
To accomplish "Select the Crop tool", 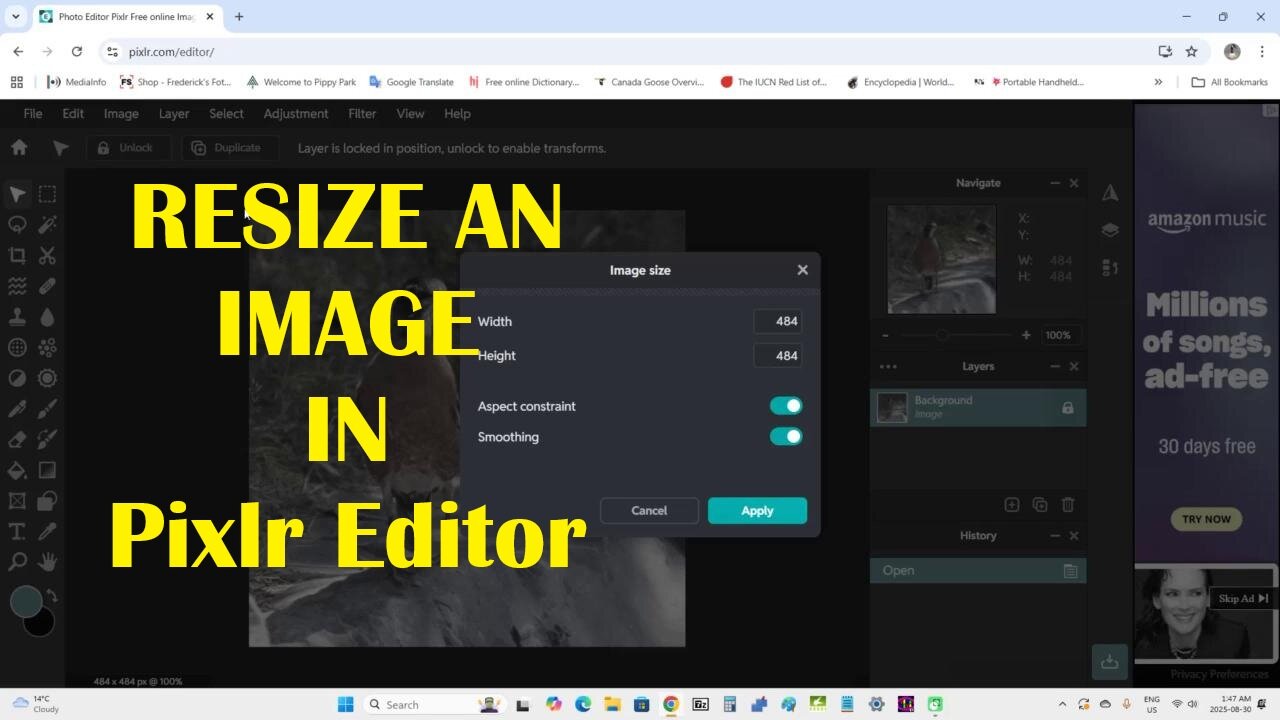I will coord(17,255).
